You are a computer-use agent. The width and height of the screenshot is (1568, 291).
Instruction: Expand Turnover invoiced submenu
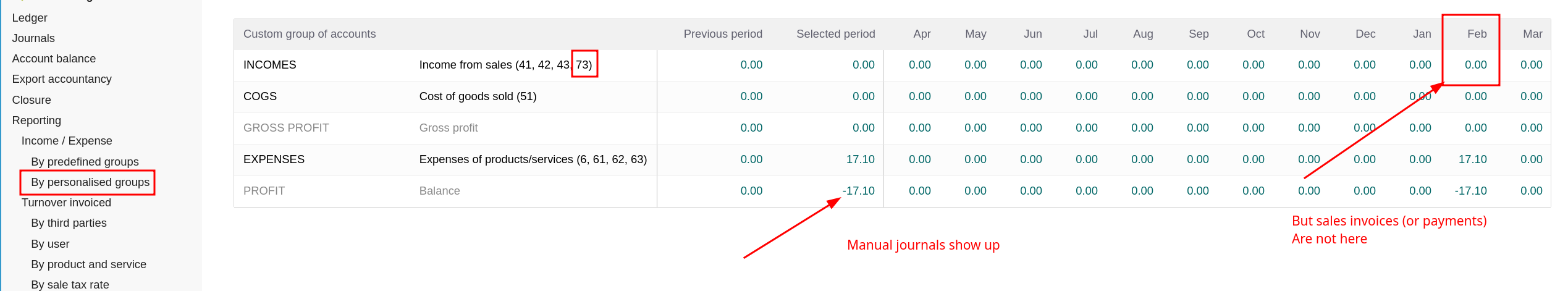pyautogui.click(x=66, y=203)
